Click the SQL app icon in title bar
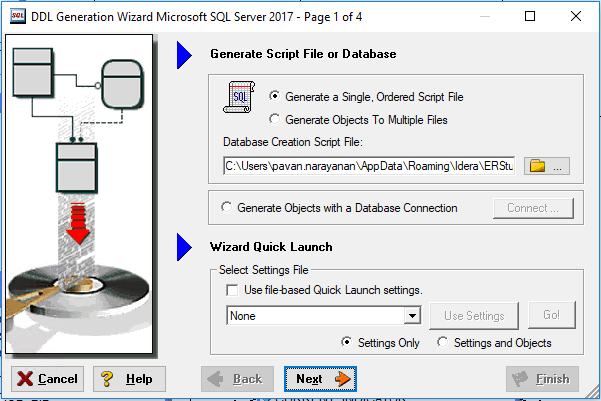 coord(18,16)
